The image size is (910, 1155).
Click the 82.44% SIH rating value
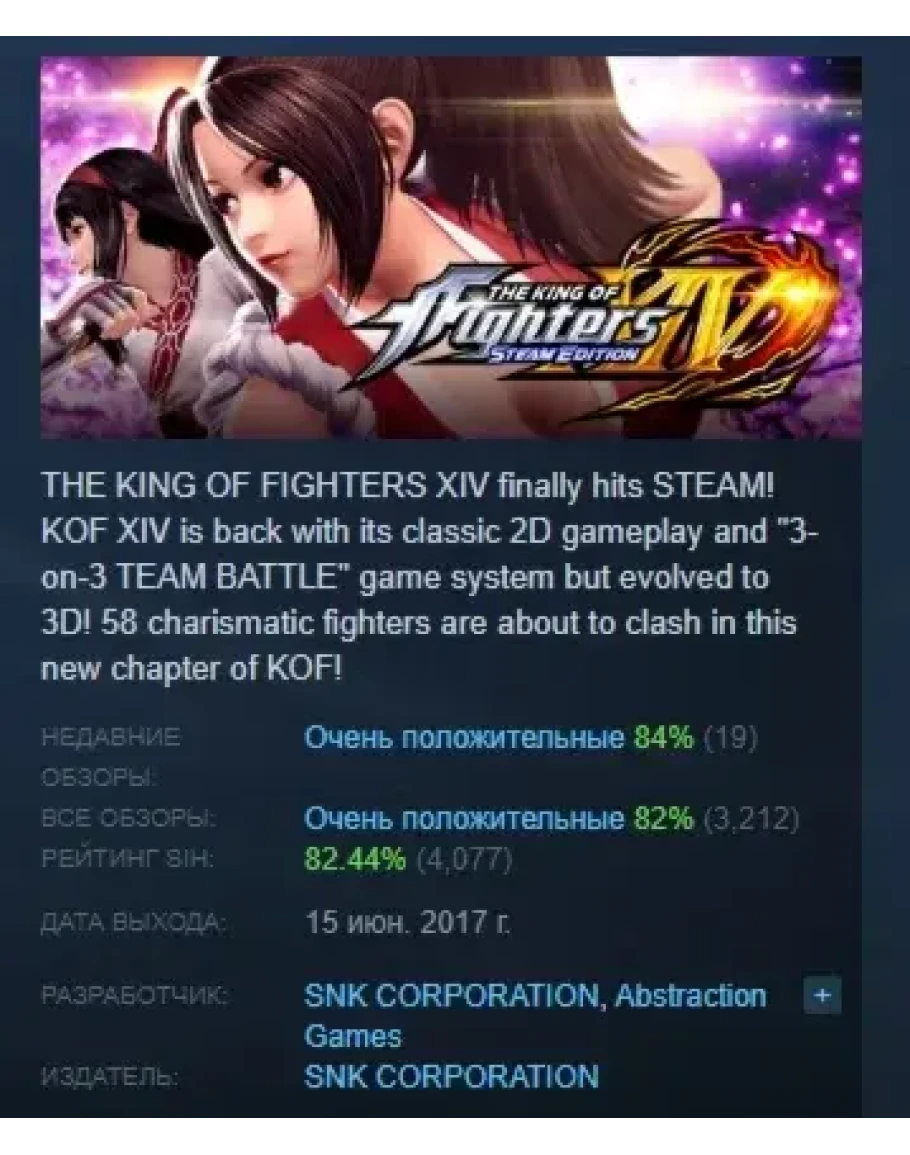(354, 858)
